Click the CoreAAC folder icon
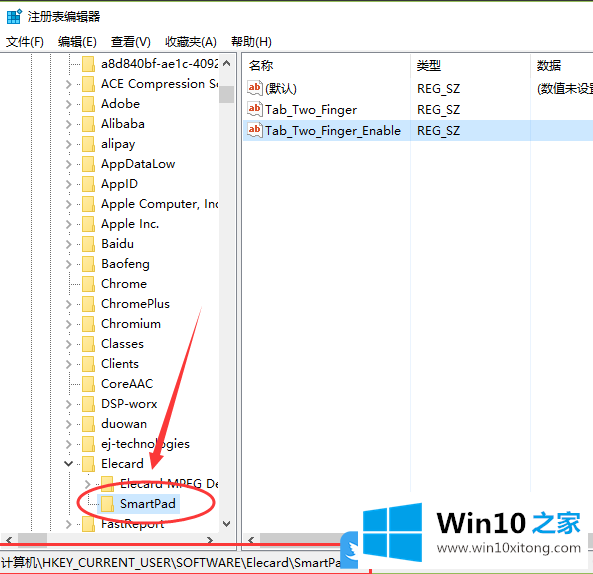The height and width of the screenshot is (574, 593). point(88,384)
